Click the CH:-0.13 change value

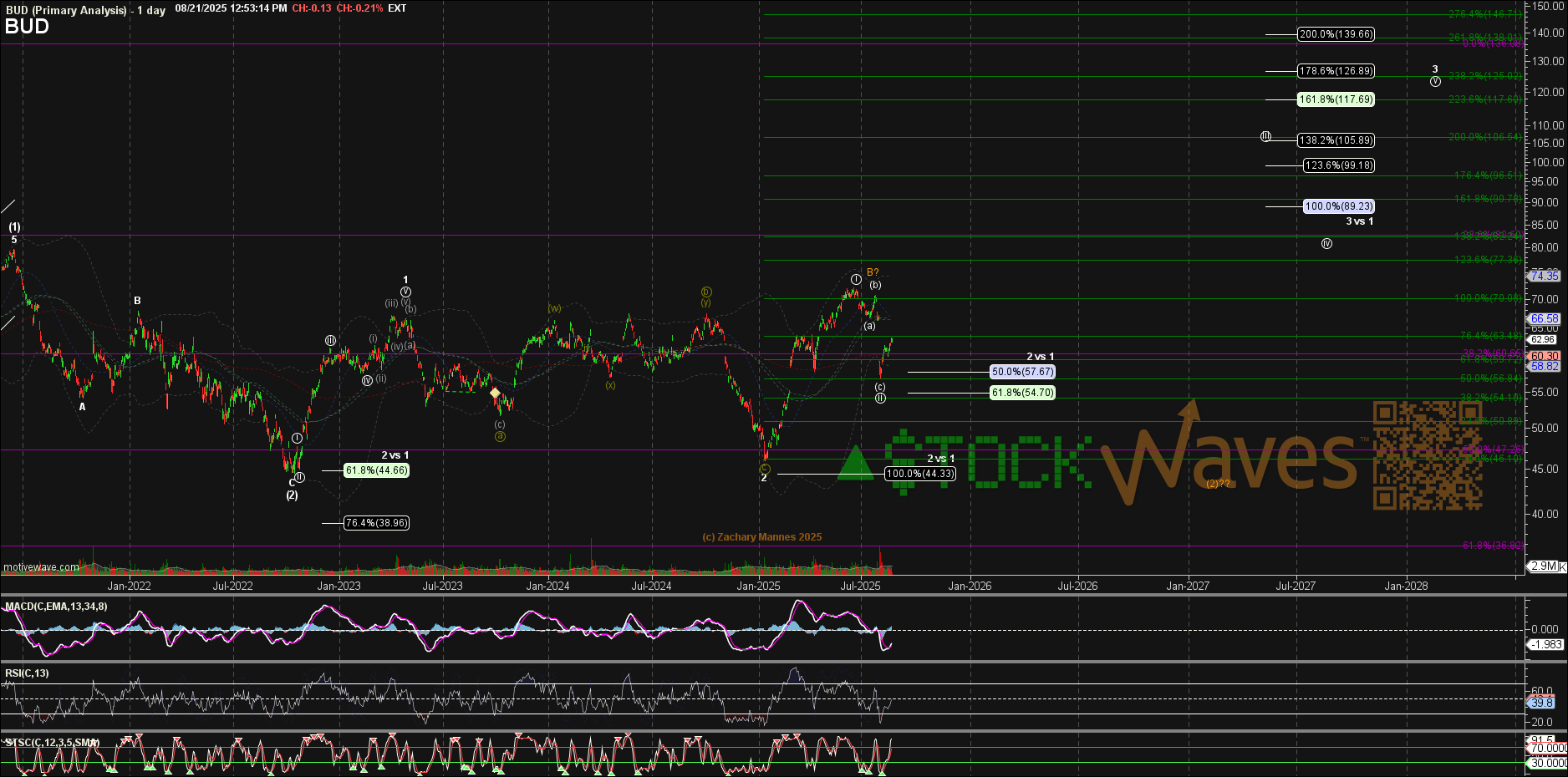[x=311, y=8]
